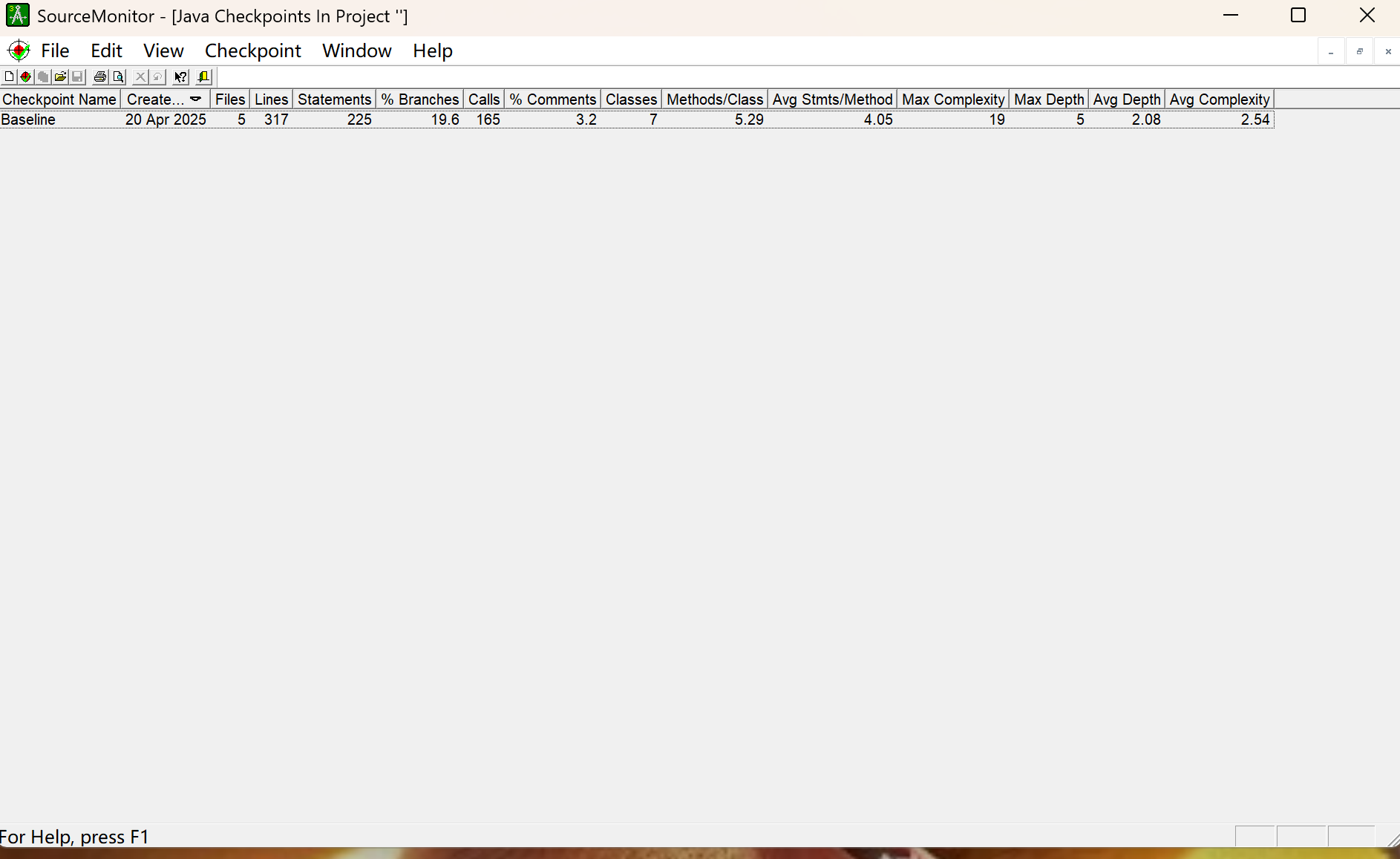Click the window resize grip in status bar

pos(1393,839)
